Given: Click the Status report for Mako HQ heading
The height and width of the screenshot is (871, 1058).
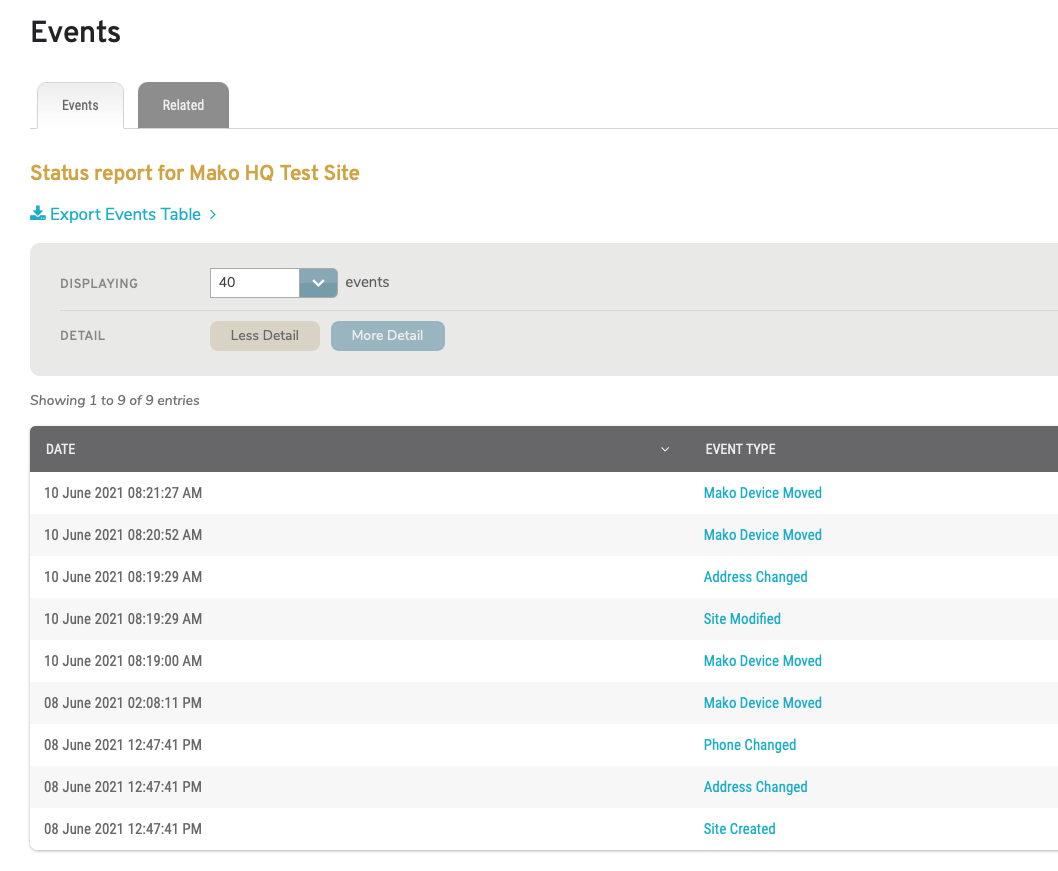Looking at the screenshot, I should [x=195, y=172].
